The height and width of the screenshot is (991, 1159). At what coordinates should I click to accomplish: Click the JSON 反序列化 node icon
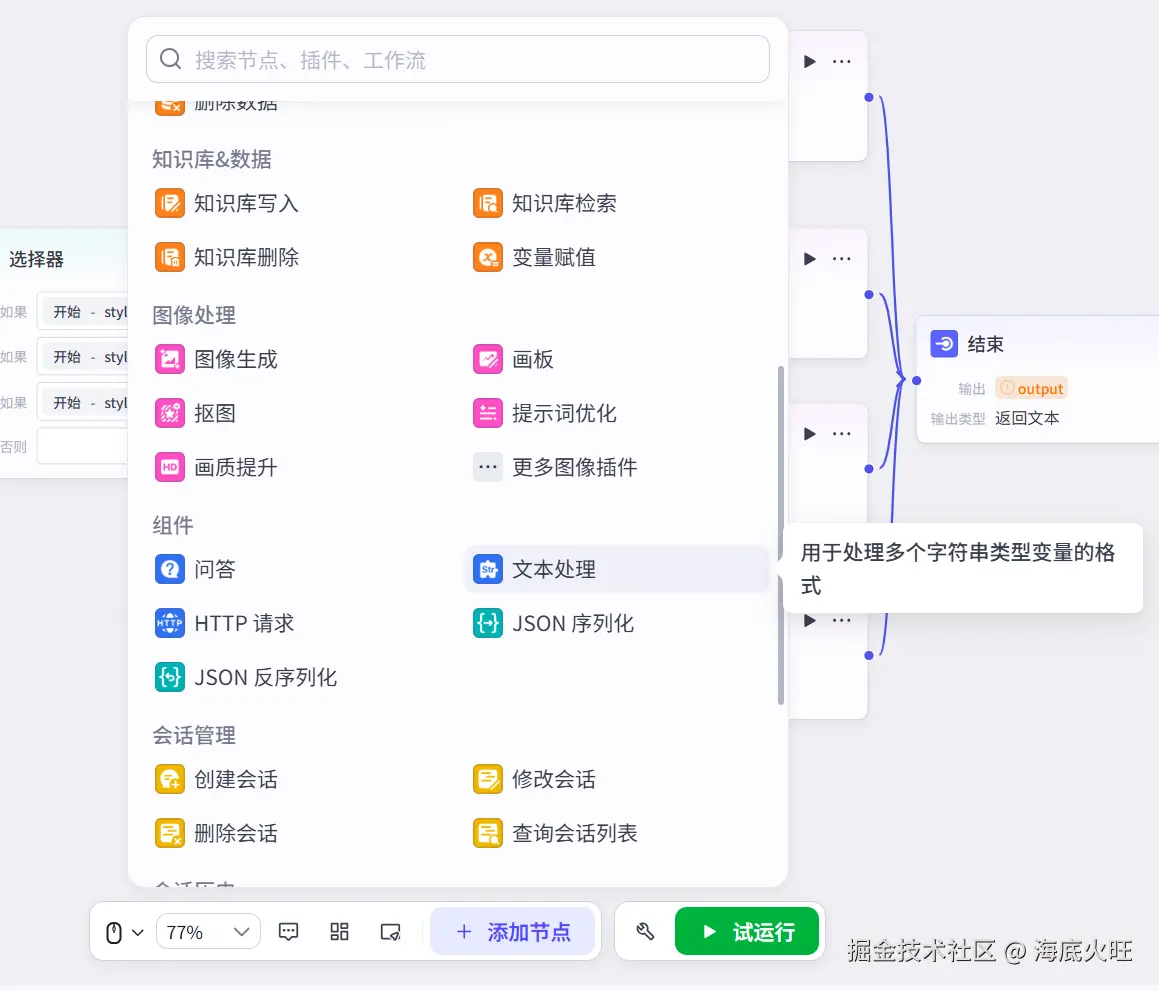tap(169, 677)
